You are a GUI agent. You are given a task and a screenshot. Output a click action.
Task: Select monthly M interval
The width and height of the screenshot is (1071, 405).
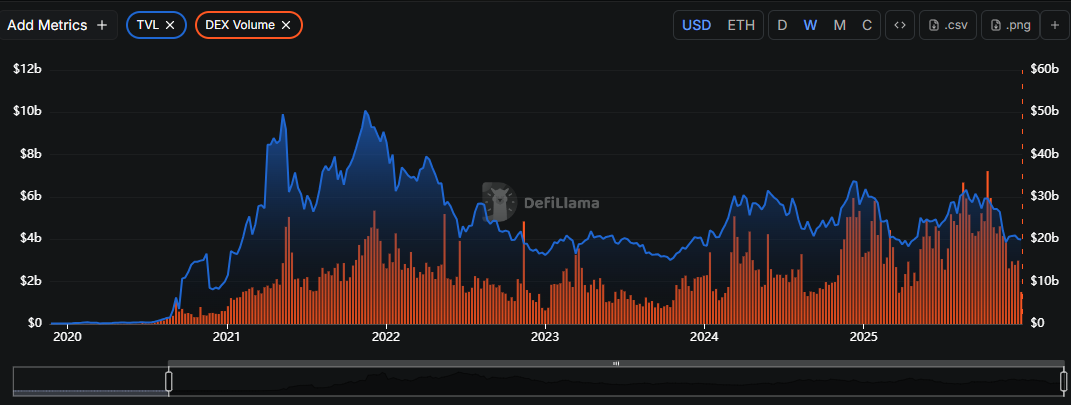(x=839, y=25)
